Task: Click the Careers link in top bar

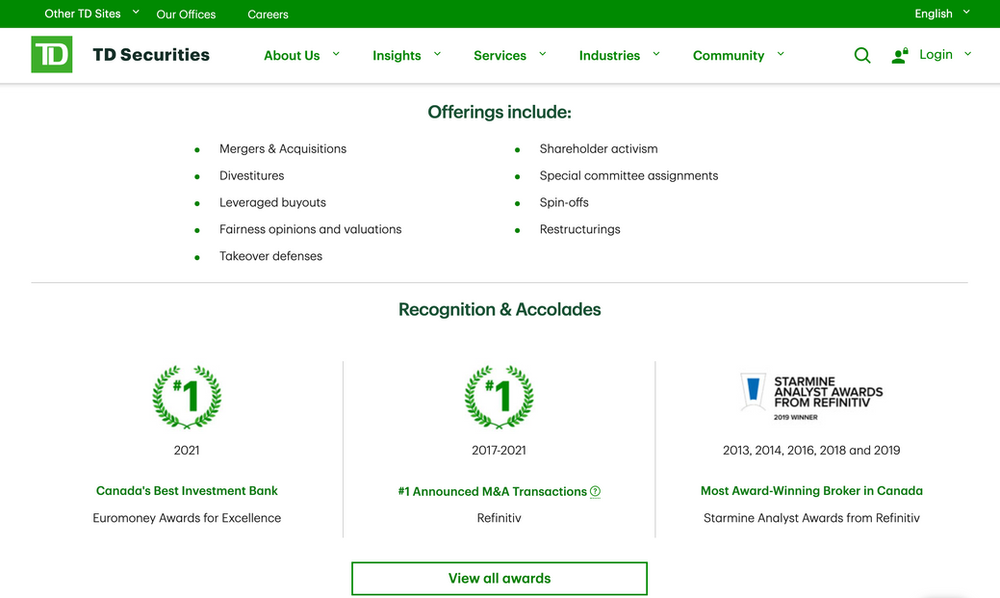Action: [267, 14]
